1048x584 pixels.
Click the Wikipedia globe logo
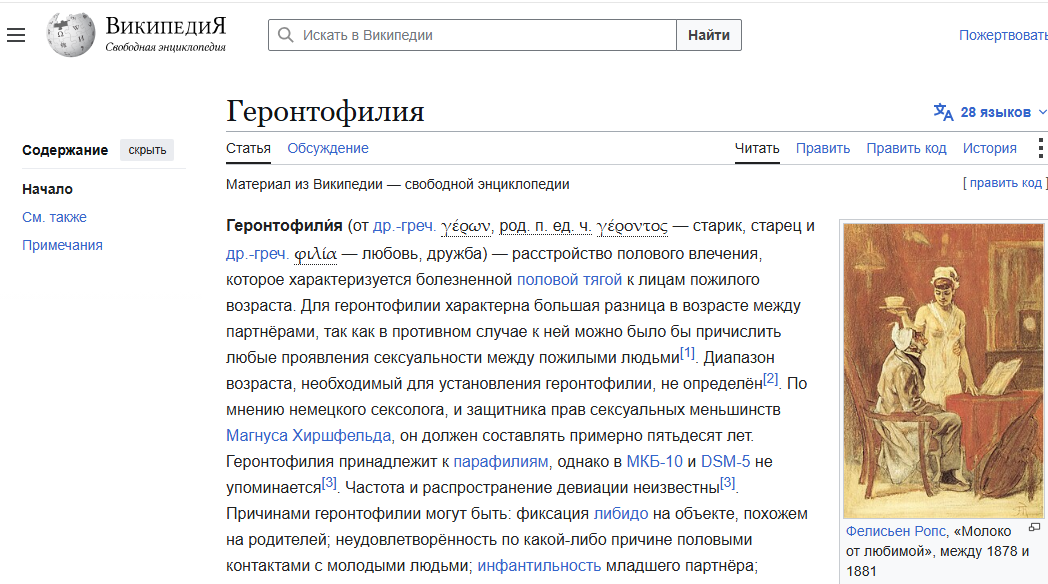pyautogui.click(x=70, y=35)
